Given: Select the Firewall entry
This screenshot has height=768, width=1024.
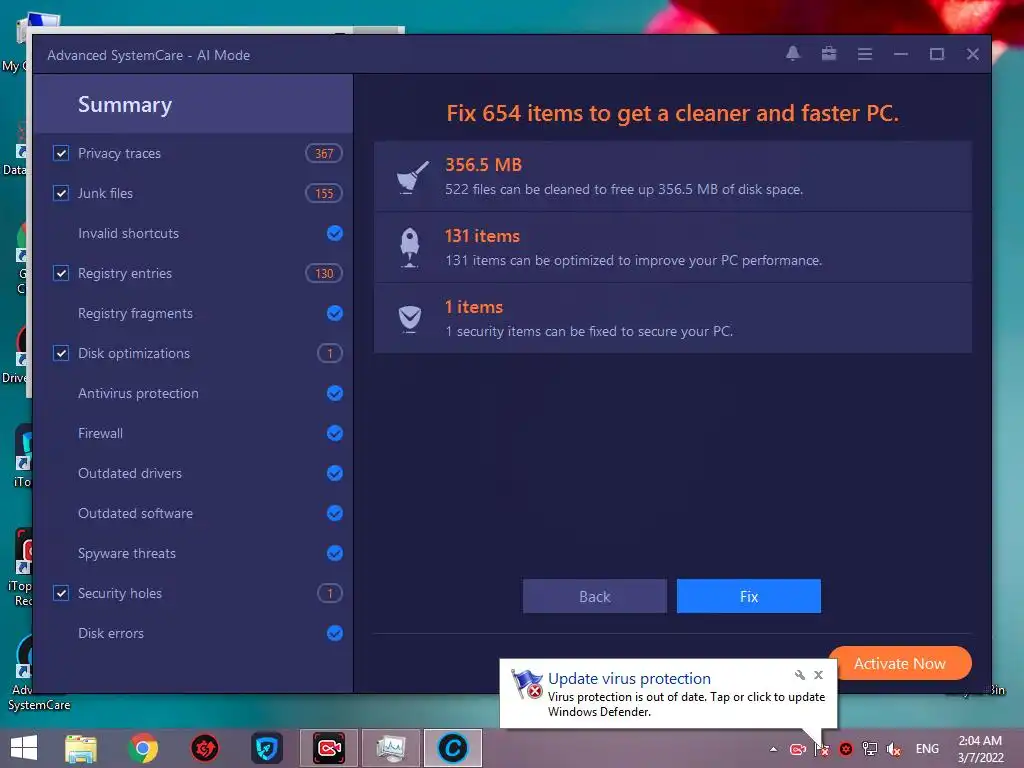Looking at the screenshot, I should (x=100, y=433).
